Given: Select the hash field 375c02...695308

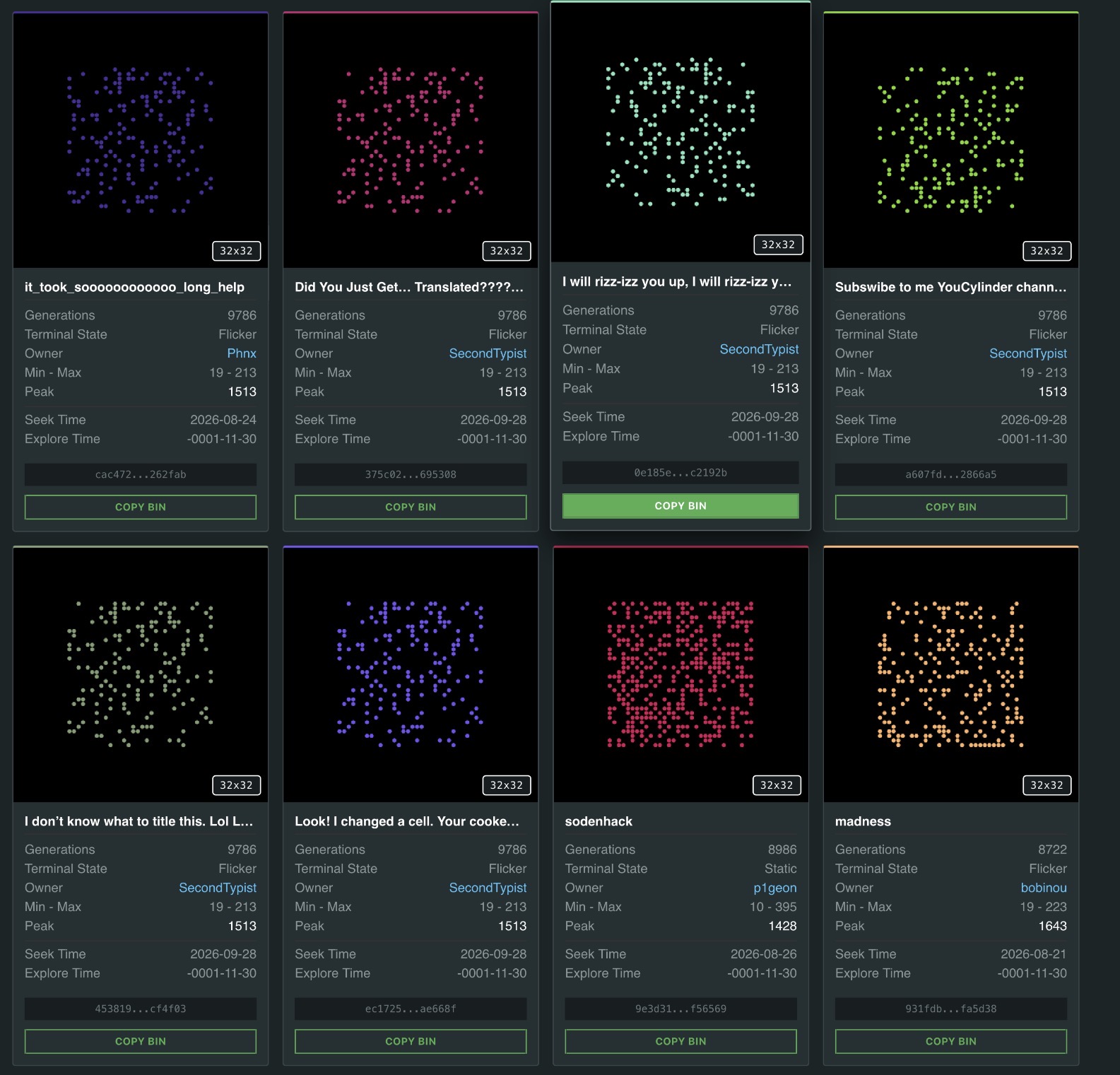Looking at the screenshot, I should point(411,474).
